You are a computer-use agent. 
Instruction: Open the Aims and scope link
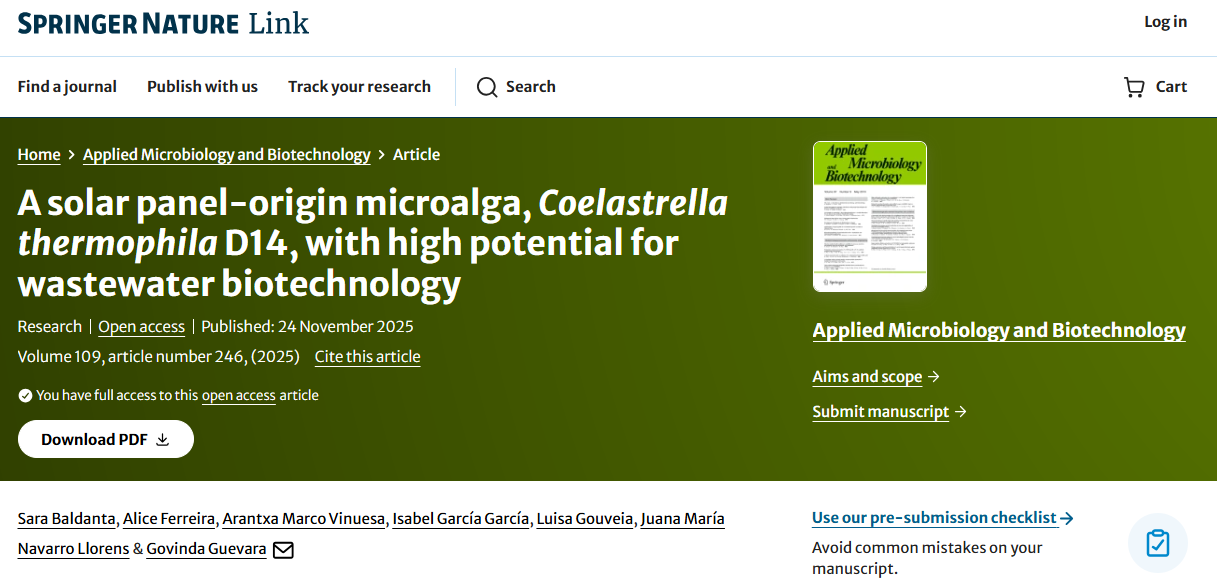tap(867, 377)
